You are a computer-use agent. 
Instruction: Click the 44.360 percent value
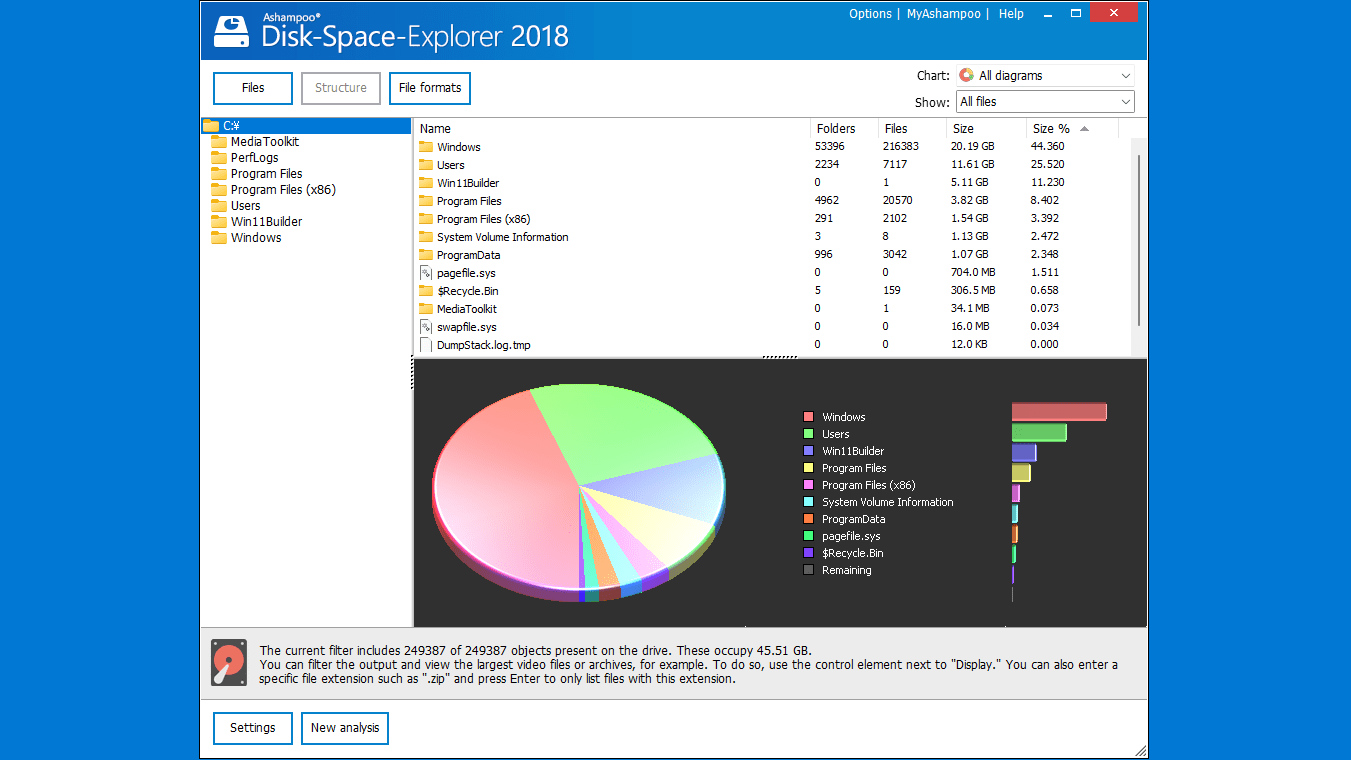click(x=1047, y=147)
